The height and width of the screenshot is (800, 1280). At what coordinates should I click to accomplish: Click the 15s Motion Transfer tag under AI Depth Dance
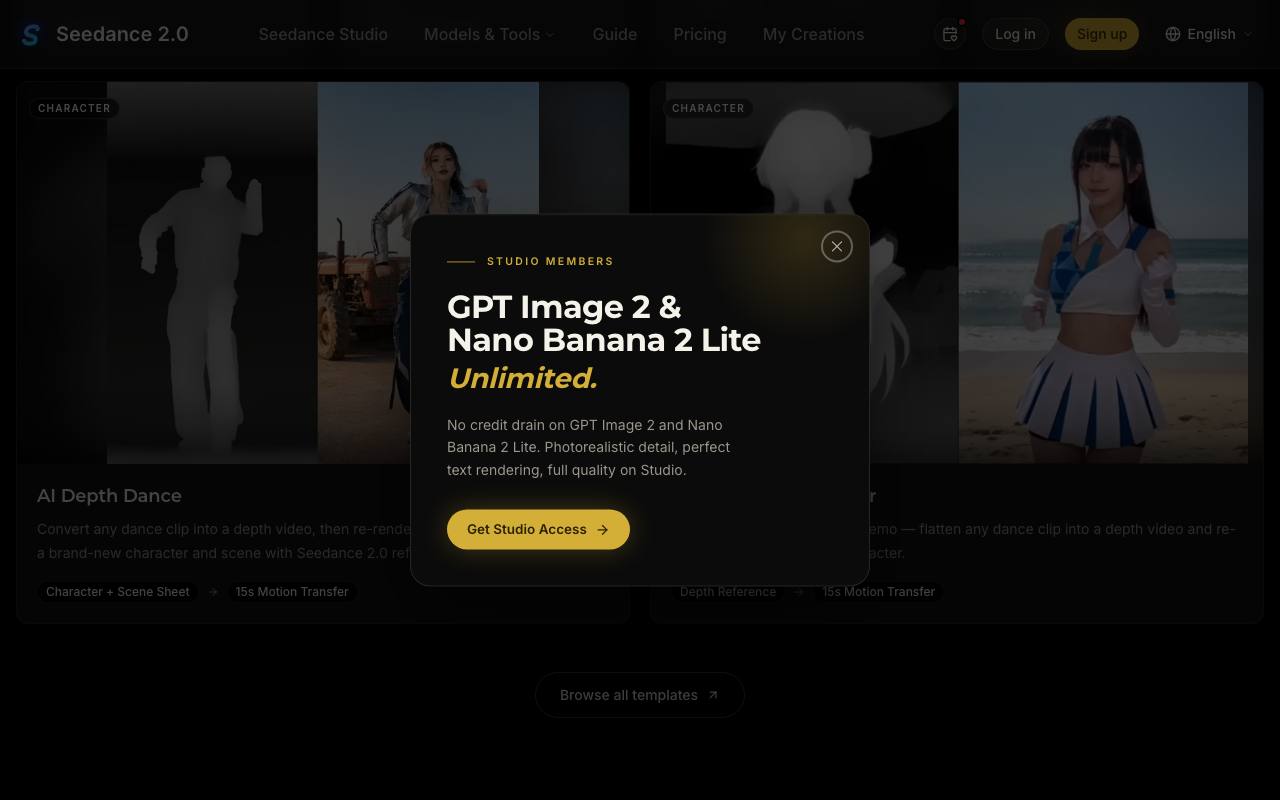292,592
